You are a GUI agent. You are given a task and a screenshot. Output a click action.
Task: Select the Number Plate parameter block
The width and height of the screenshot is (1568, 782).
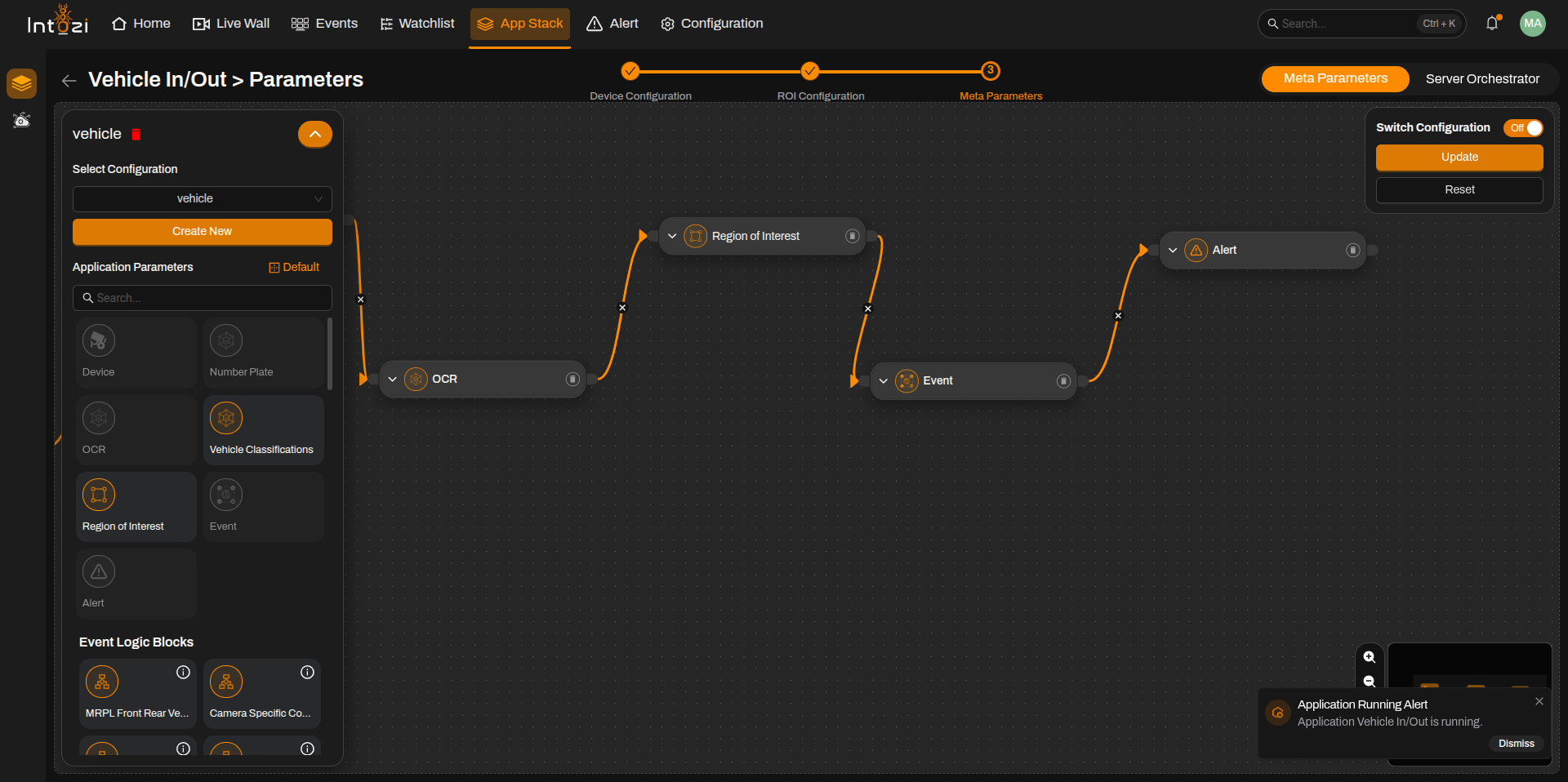264,353
